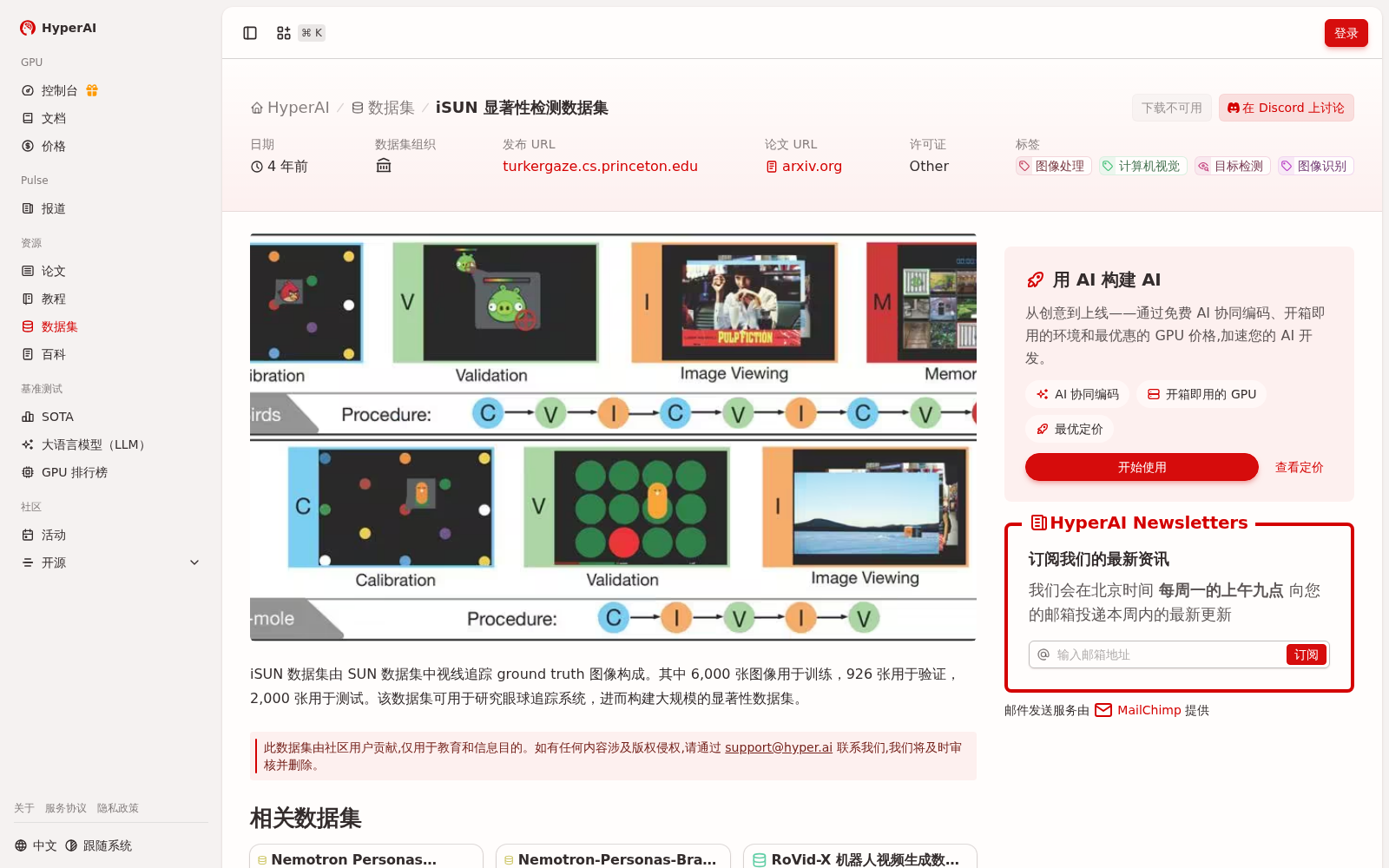This screenshot has height=868, width=1389.
Task: Open the RoVid-X 机器人视频生成 dataset card
Action: (x=860, y=857)
